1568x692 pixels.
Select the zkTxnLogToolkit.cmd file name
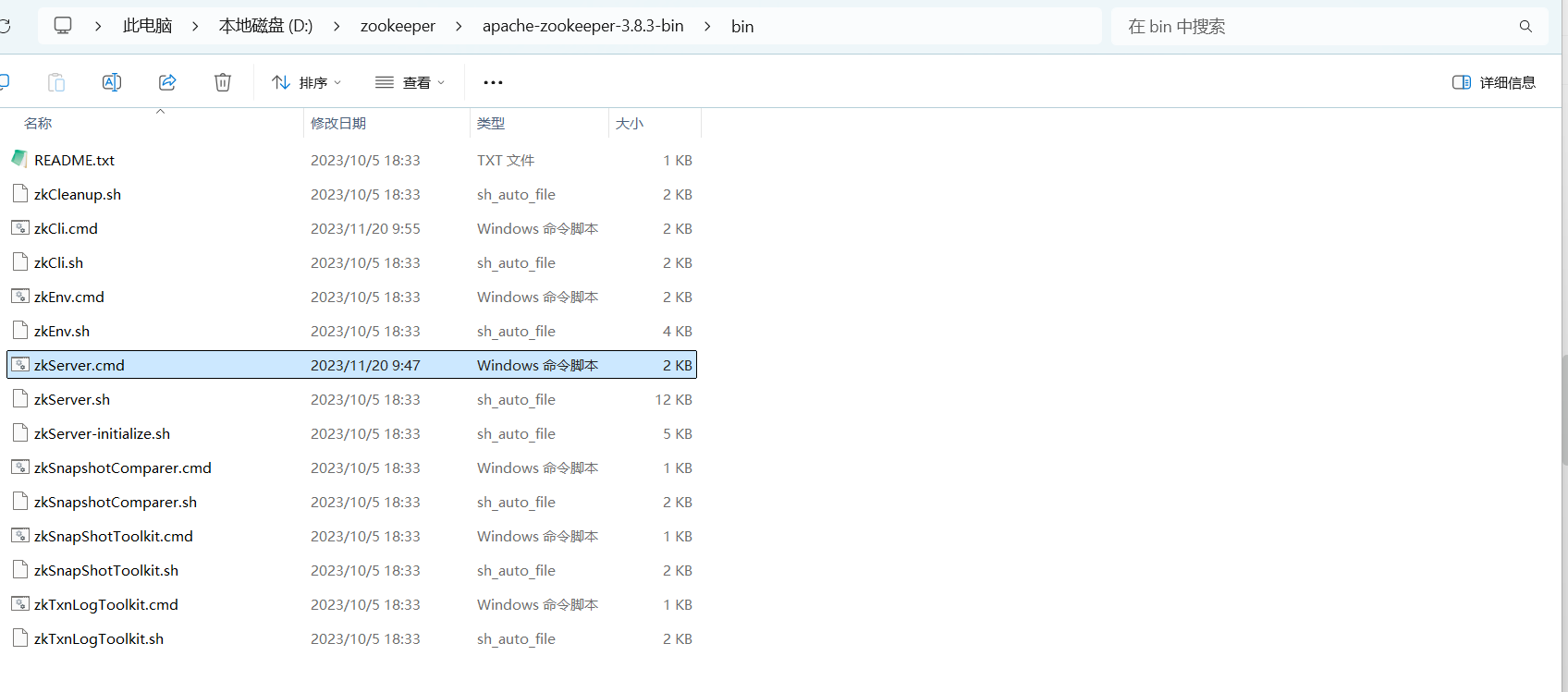tap(106, 604)
